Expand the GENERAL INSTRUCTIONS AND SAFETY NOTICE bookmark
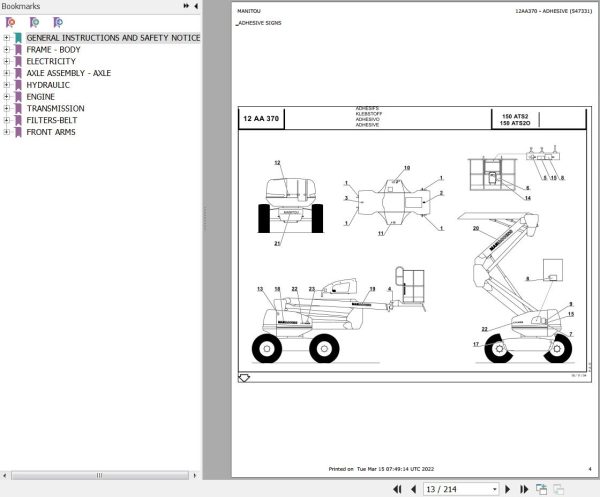 point(6,38)
